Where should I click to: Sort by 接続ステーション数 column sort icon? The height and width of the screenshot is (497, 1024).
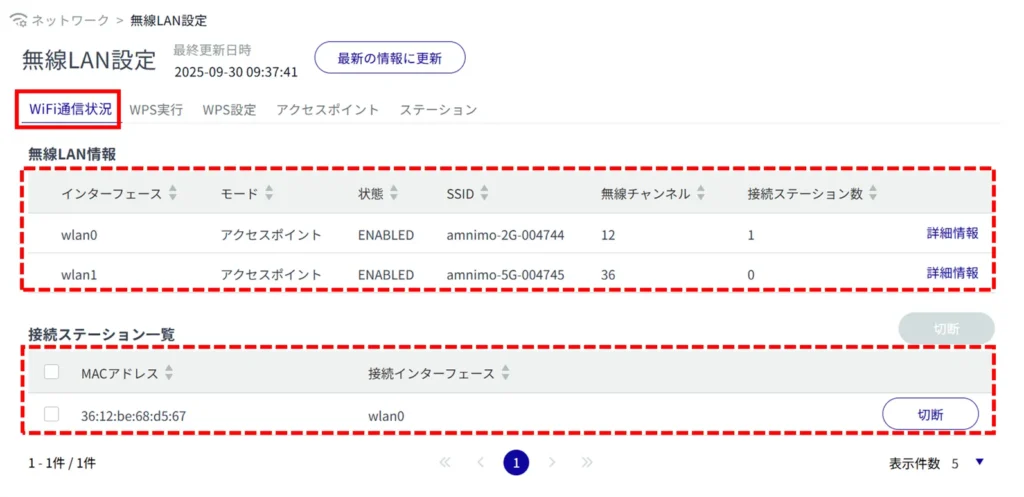coord(873,194)
